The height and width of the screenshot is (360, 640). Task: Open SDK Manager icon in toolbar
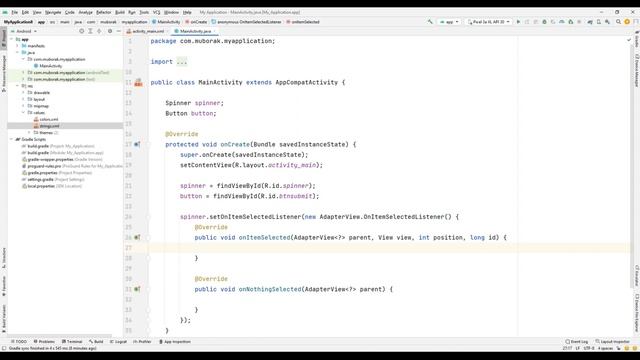607,22
